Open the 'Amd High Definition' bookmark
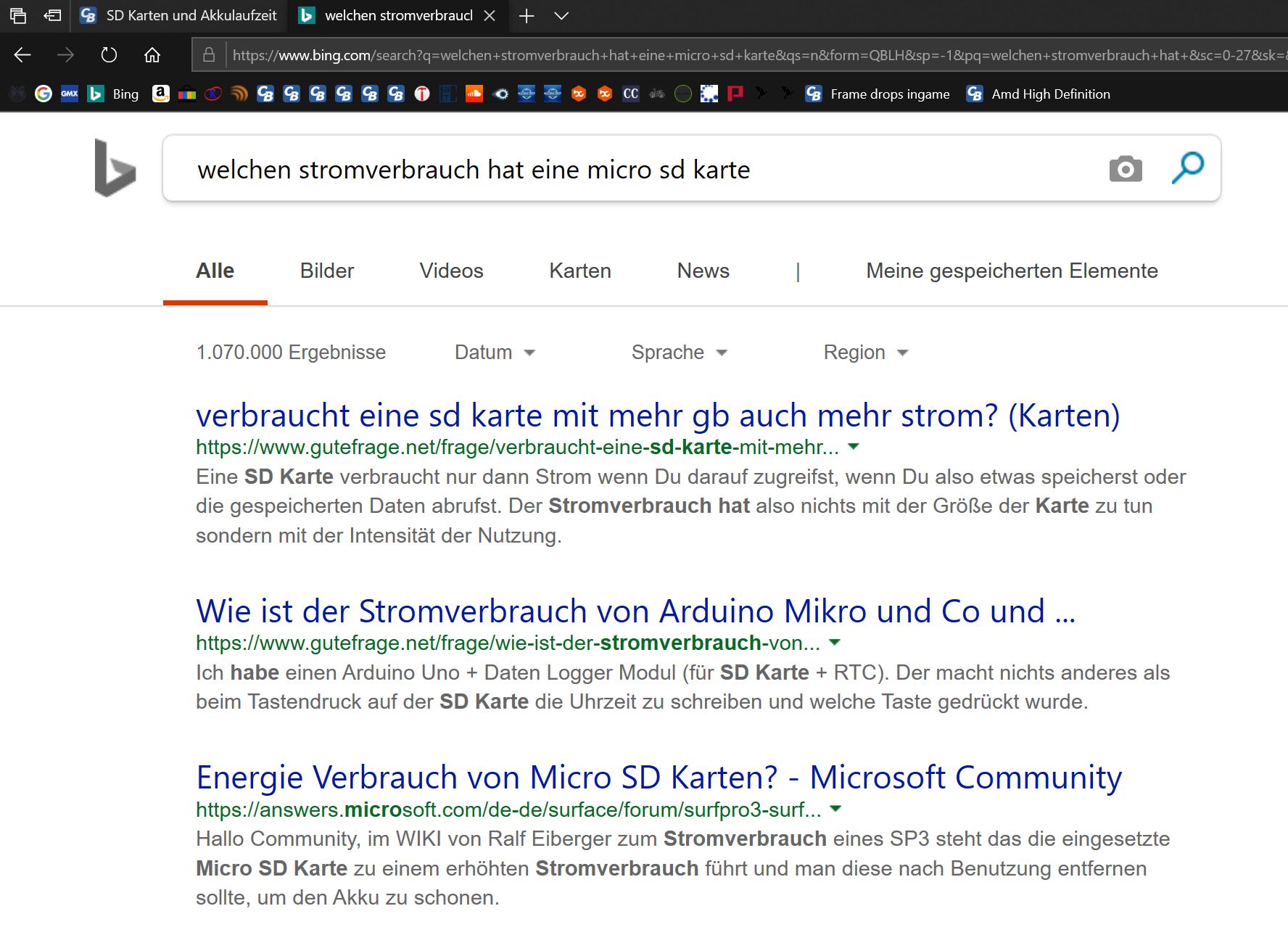 tap(1039, 94)
